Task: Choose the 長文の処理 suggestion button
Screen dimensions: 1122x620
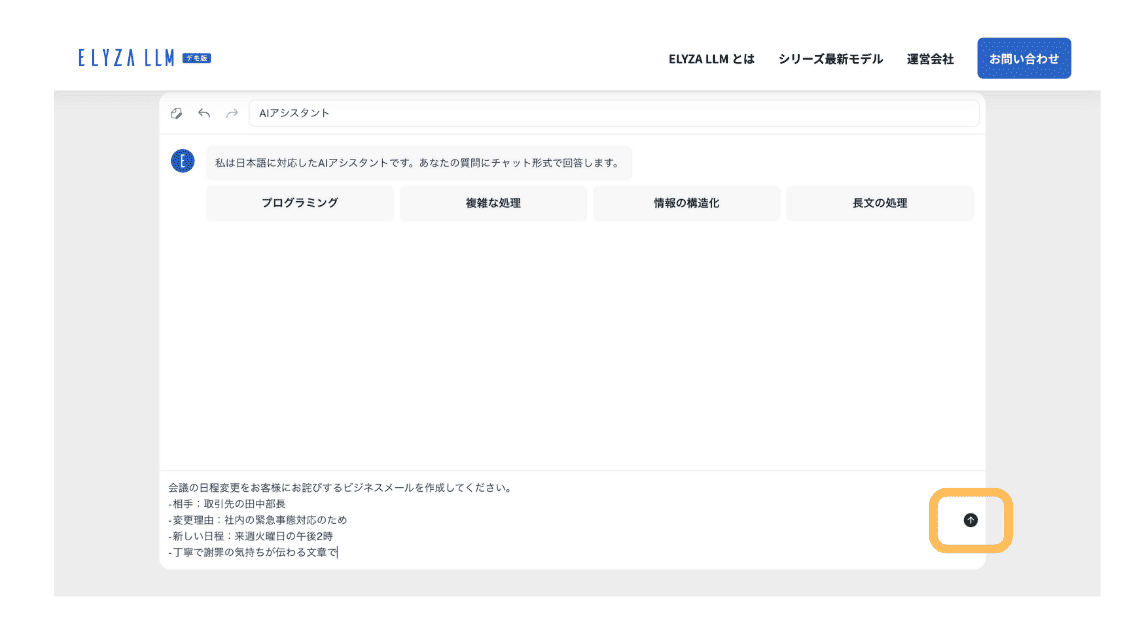Action: click(879, 203)
